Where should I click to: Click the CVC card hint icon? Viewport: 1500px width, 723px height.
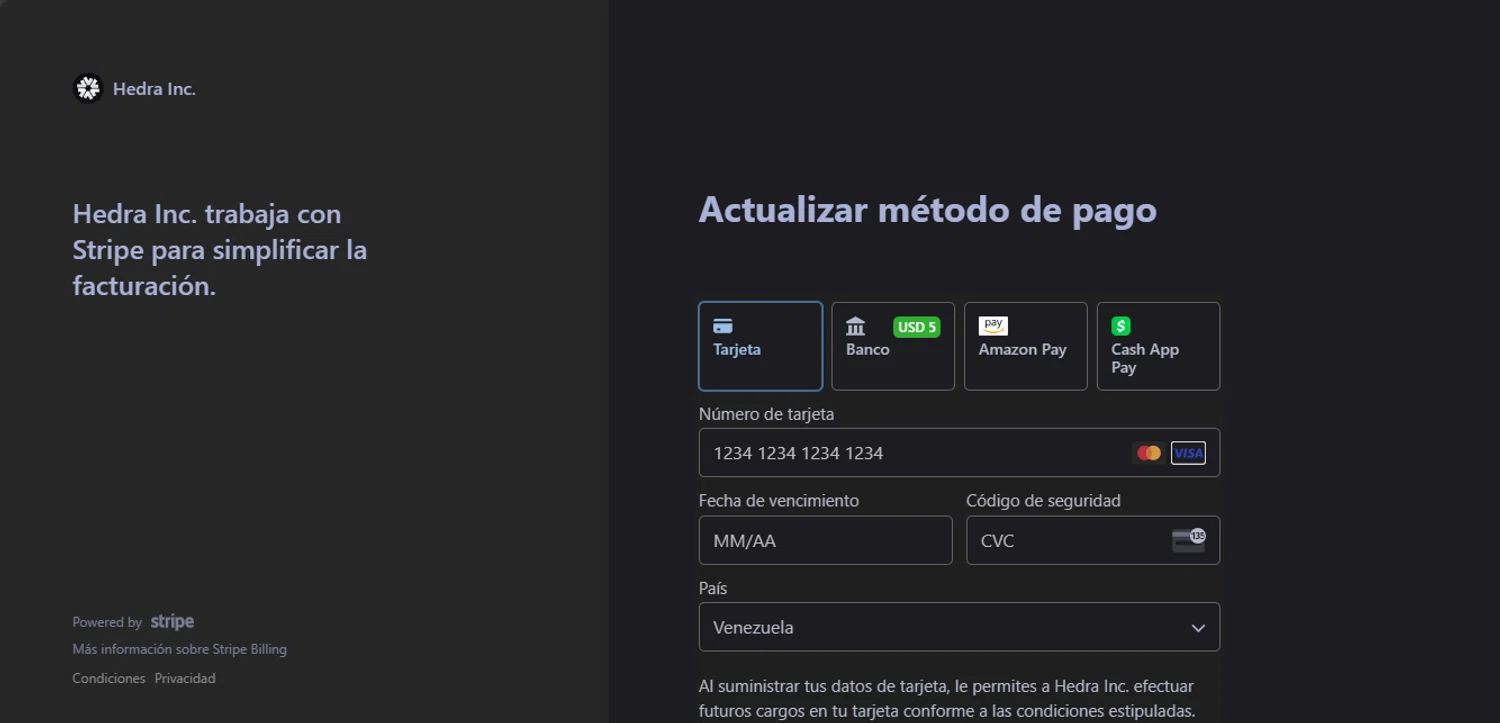click(x=1189, y=540)
